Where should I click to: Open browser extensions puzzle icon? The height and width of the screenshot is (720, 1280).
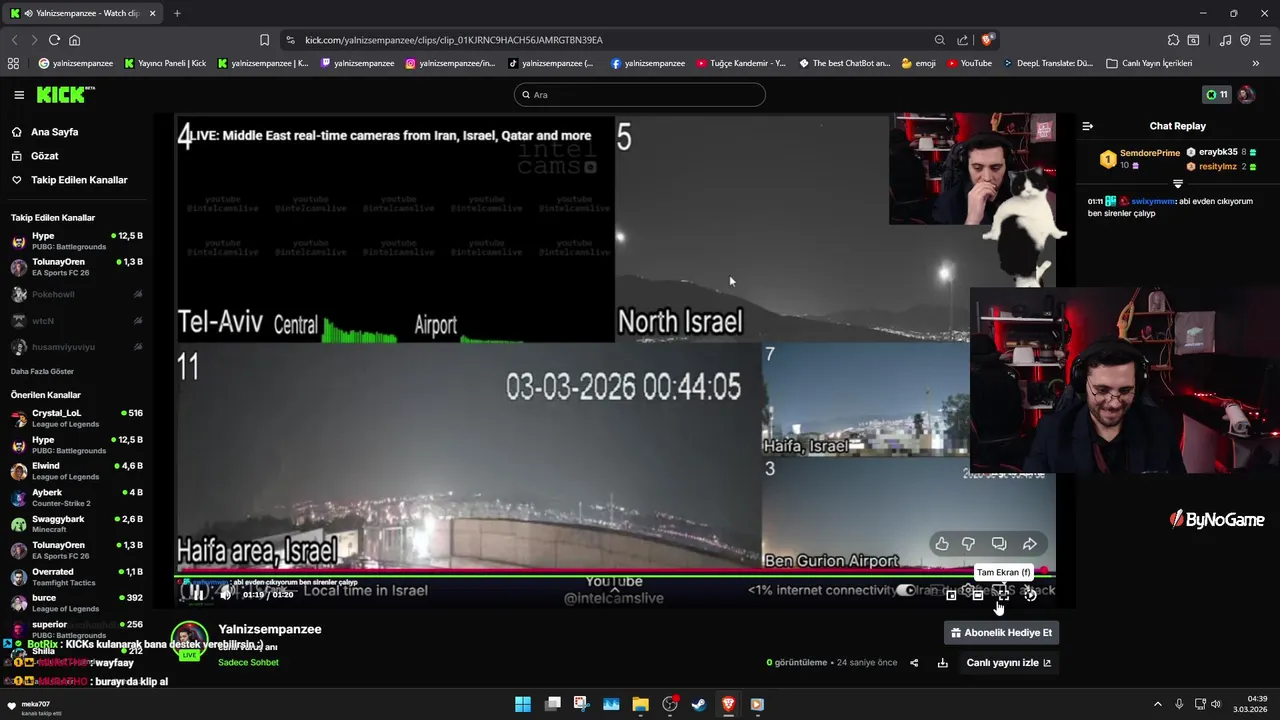[1173, 40]
